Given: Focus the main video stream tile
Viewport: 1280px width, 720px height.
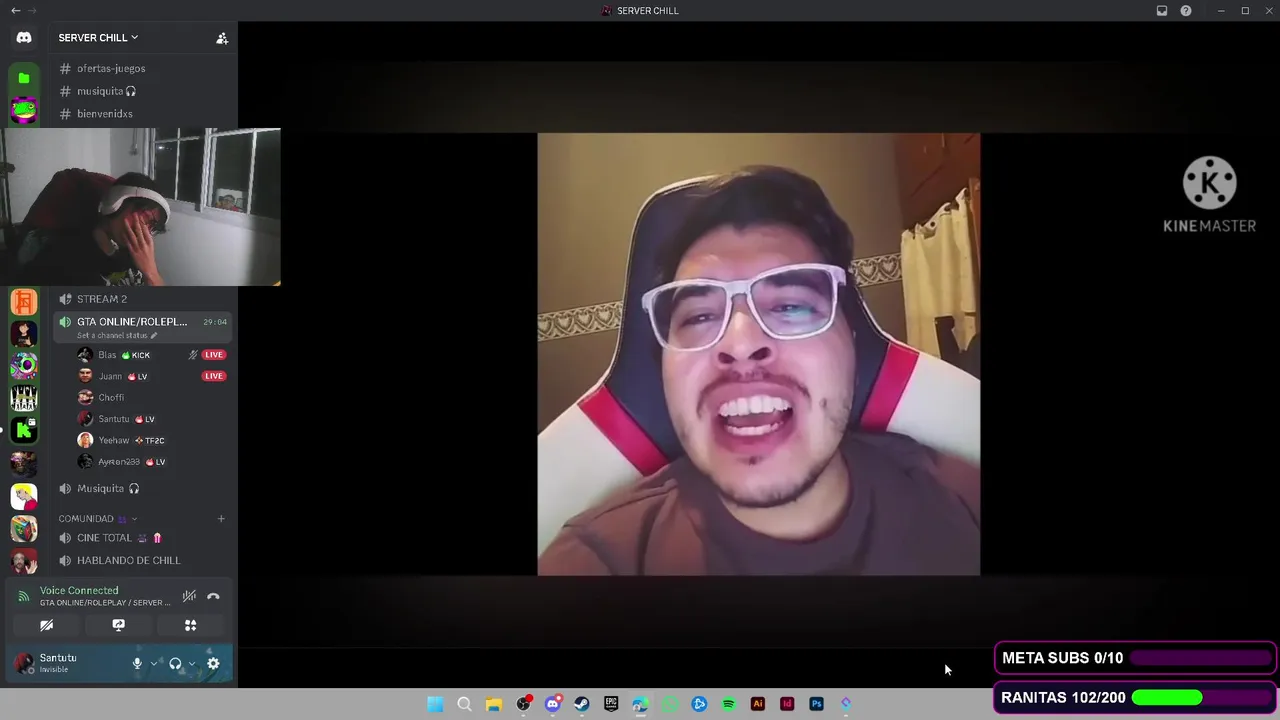Looking at the screenshot, I should click(x=758, y=354).
